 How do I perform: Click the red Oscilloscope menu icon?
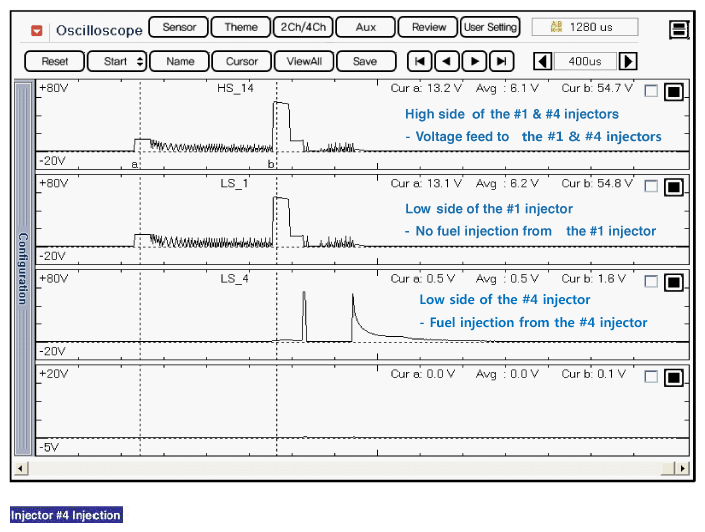[x=37, y=30]
